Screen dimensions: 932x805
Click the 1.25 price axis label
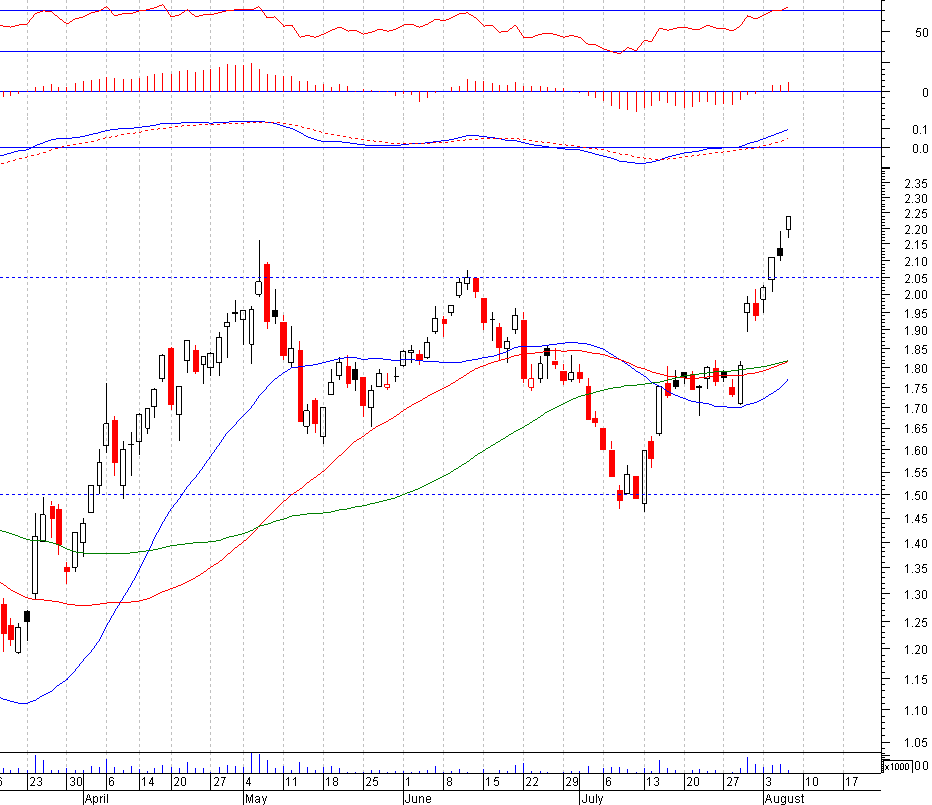coord(915,622)
